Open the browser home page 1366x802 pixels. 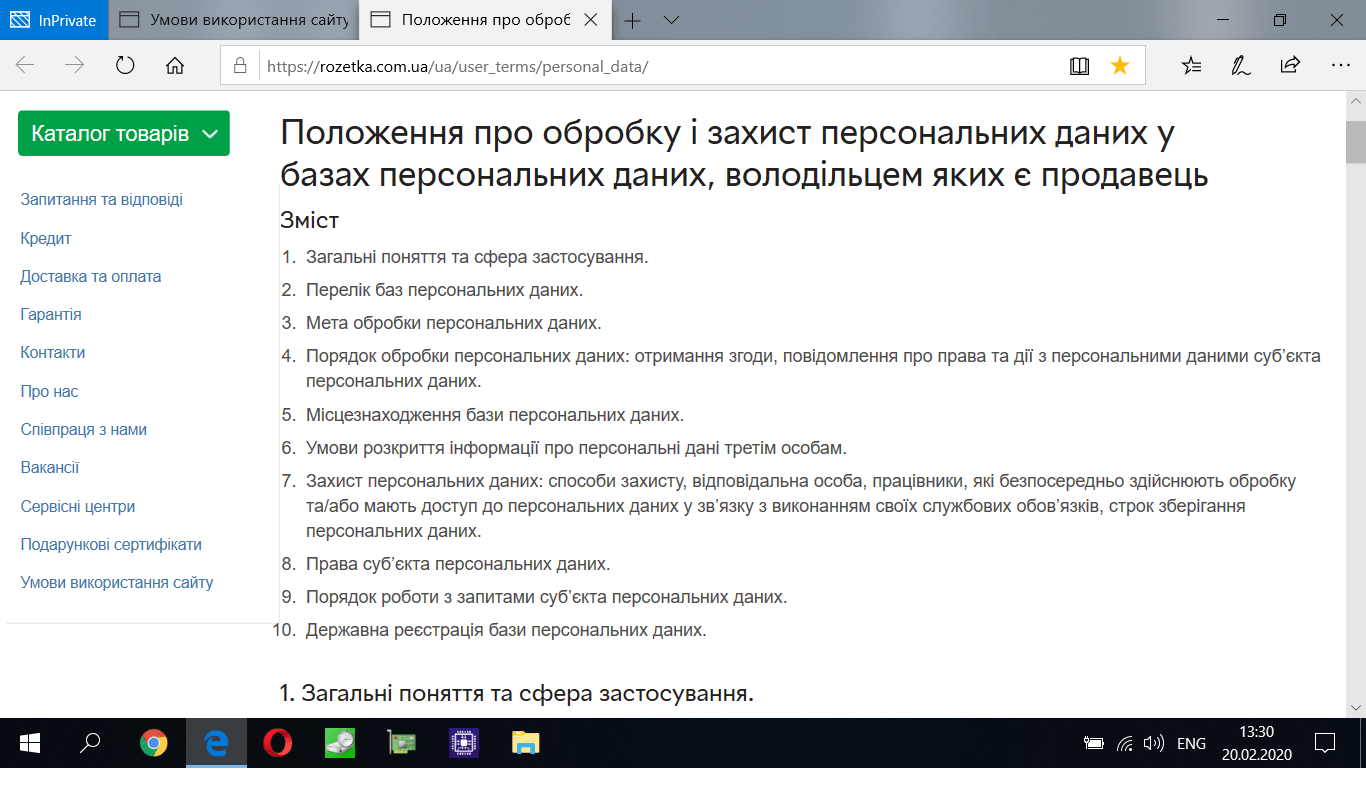175,66
